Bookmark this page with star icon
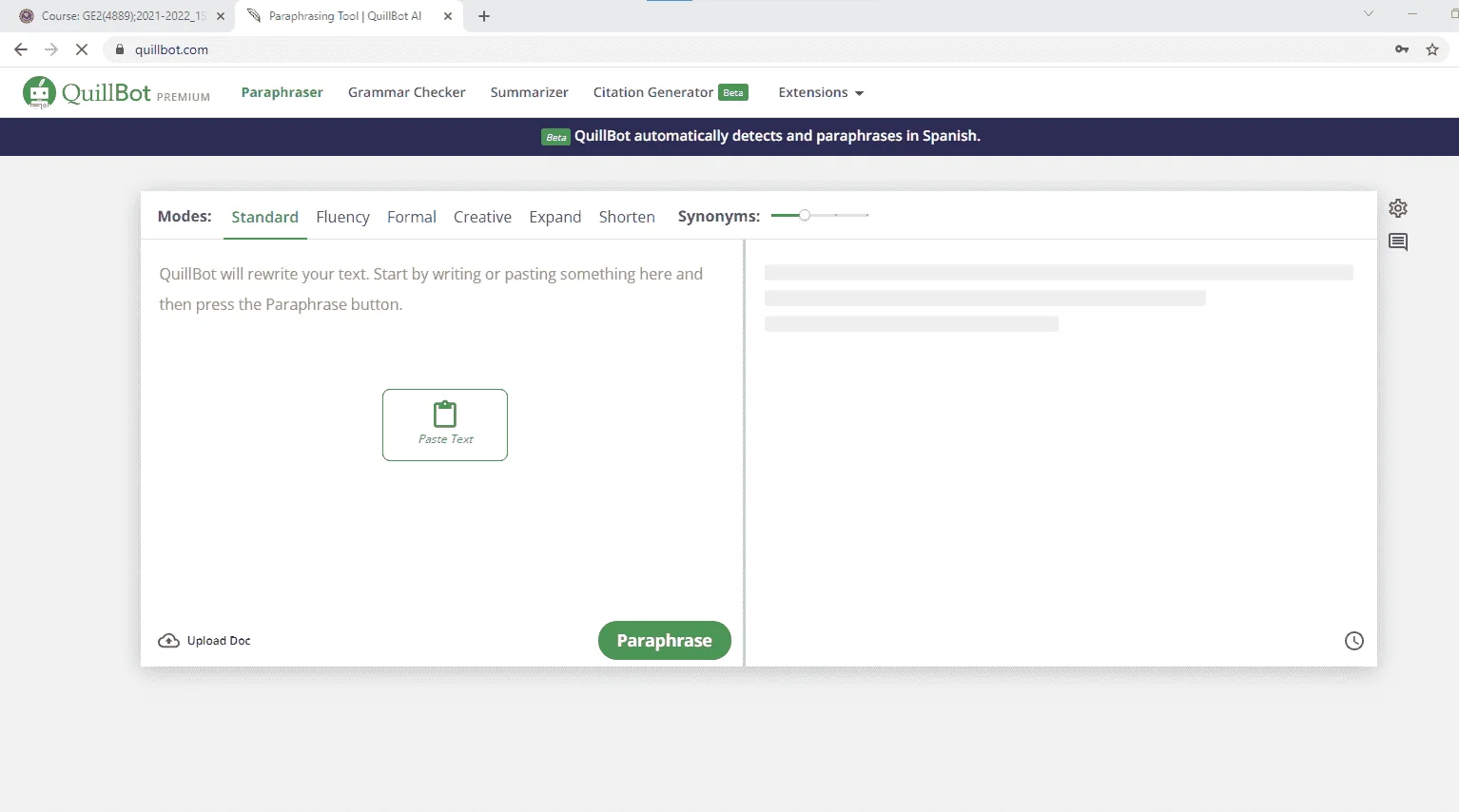The height and width of the screenshot is (812, 1459). 1432,49
